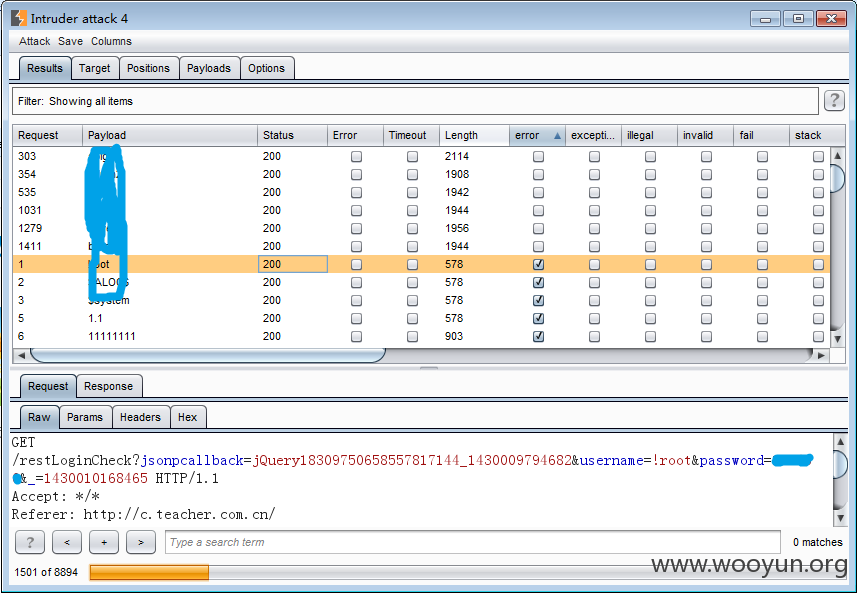This screenshot has height=593, width=857.
Task: Open the Save menu
Action: tap(71, 41)
